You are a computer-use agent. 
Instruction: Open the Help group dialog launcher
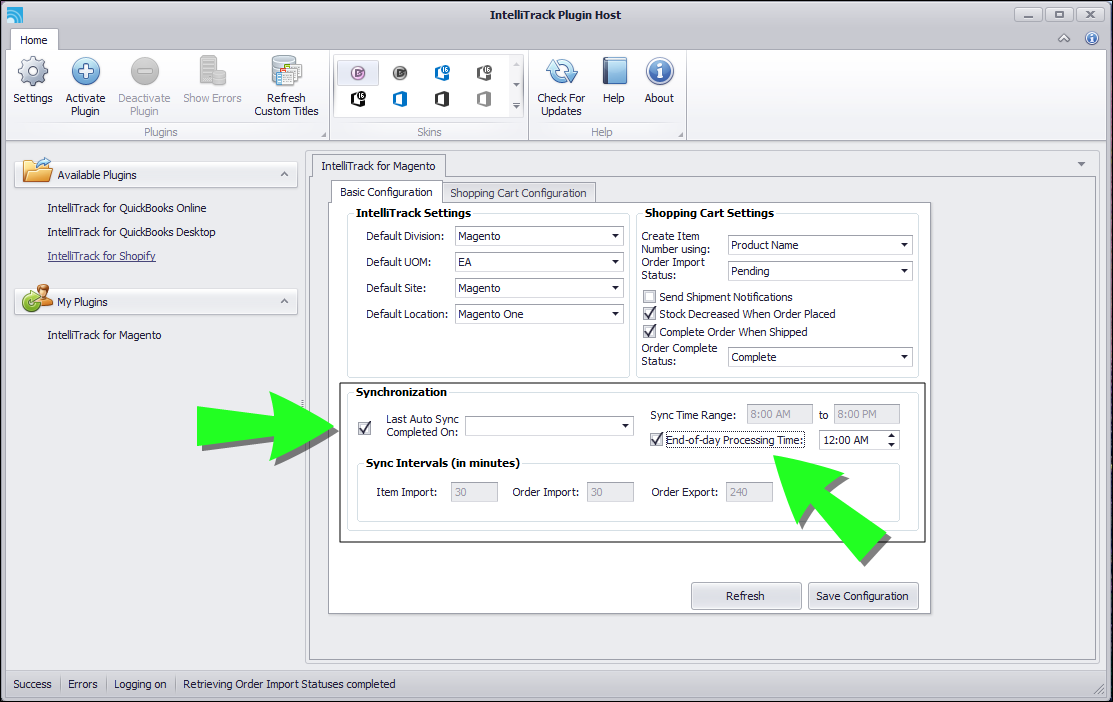(680, 134)
